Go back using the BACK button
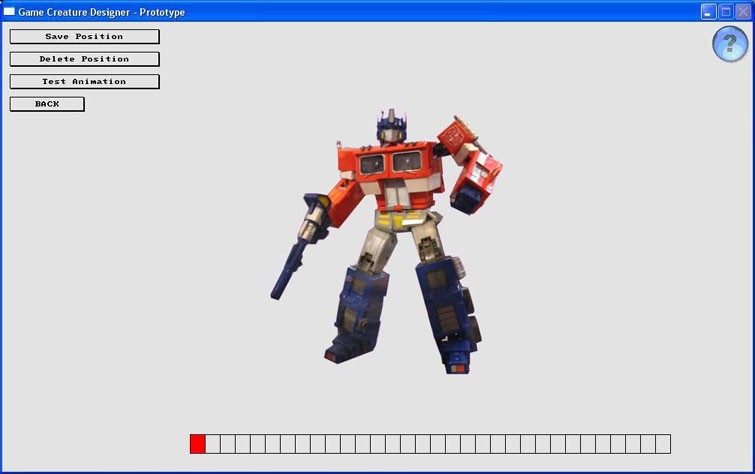 point(47,104)
